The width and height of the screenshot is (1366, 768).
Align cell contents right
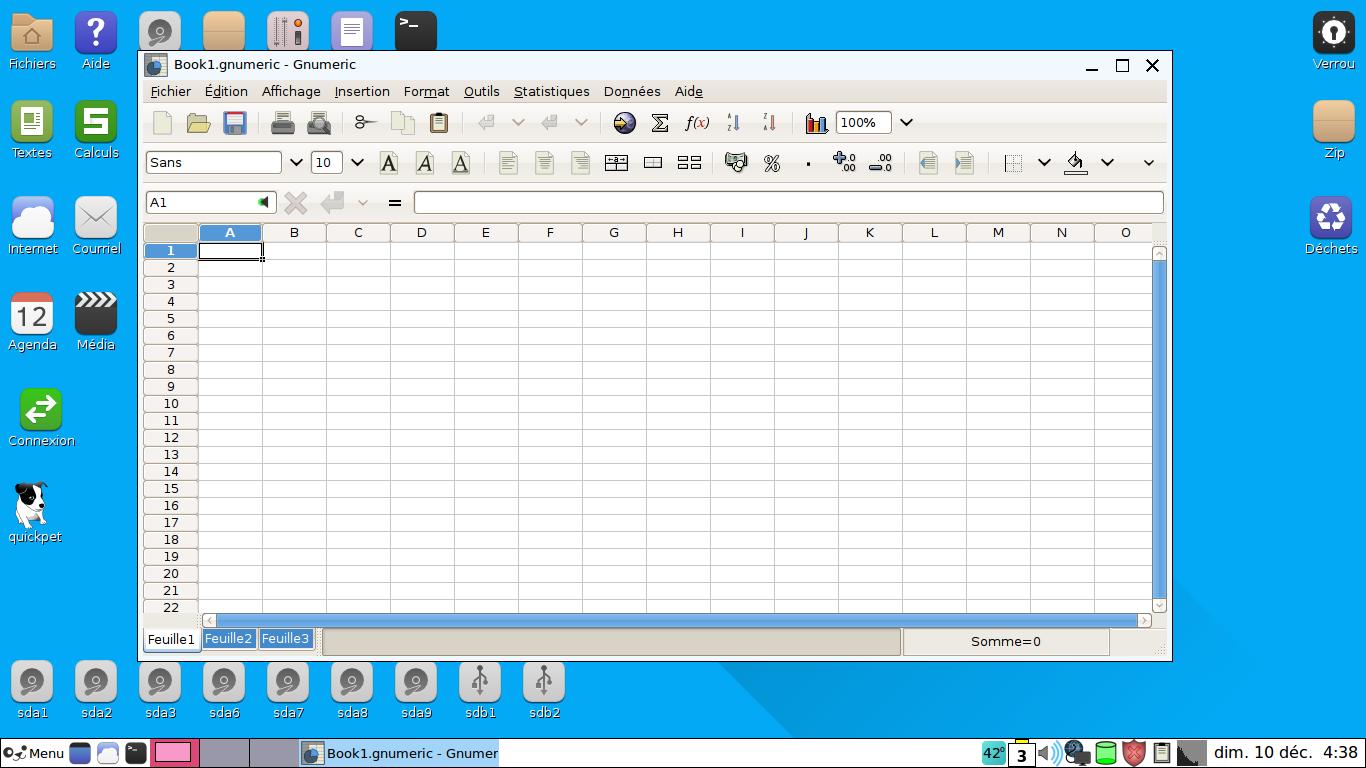coord(580,162)
